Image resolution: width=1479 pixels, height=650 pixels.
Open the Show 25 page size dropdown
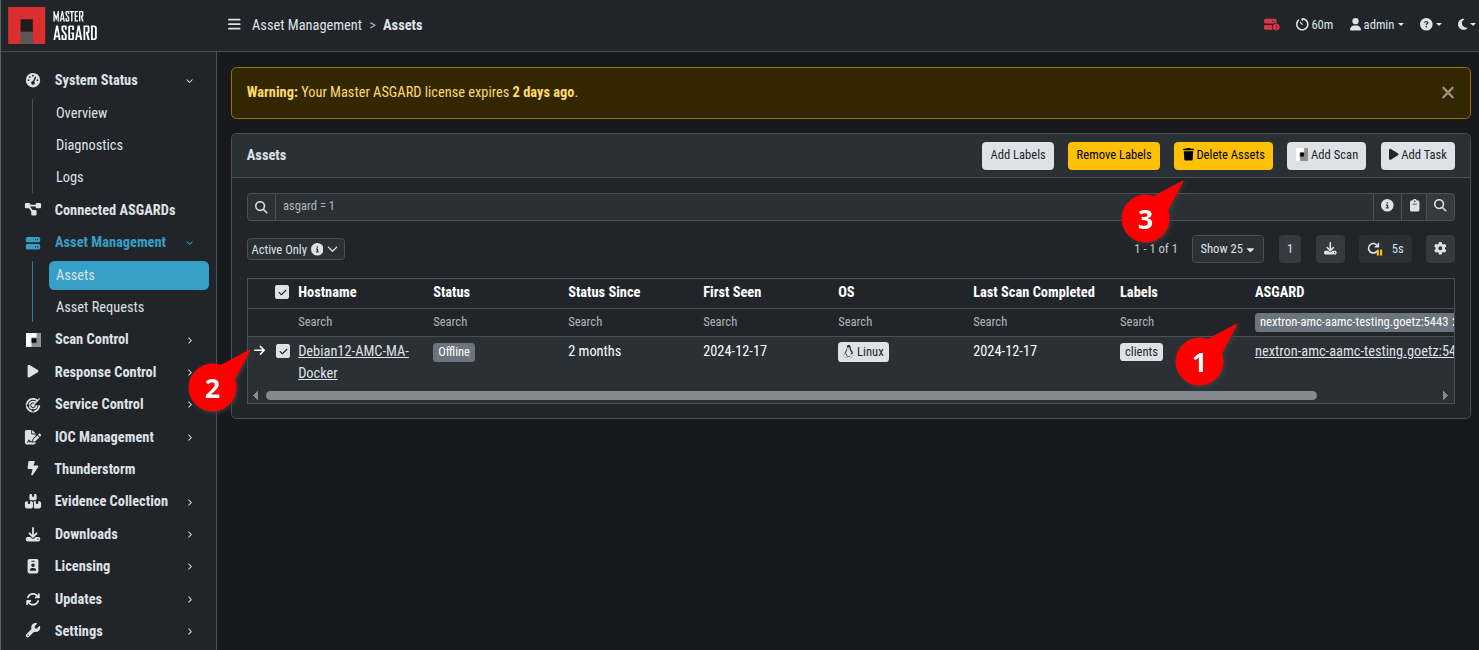[x=1227, y=249]
